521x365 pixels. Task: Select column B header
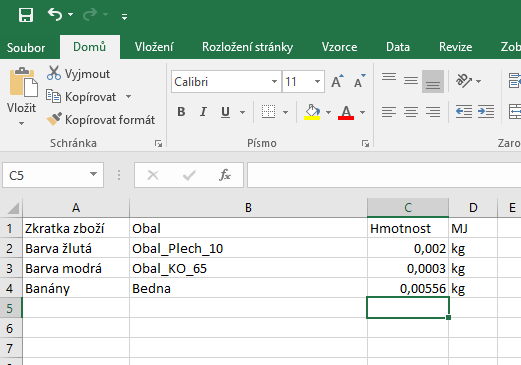(248, 208)
